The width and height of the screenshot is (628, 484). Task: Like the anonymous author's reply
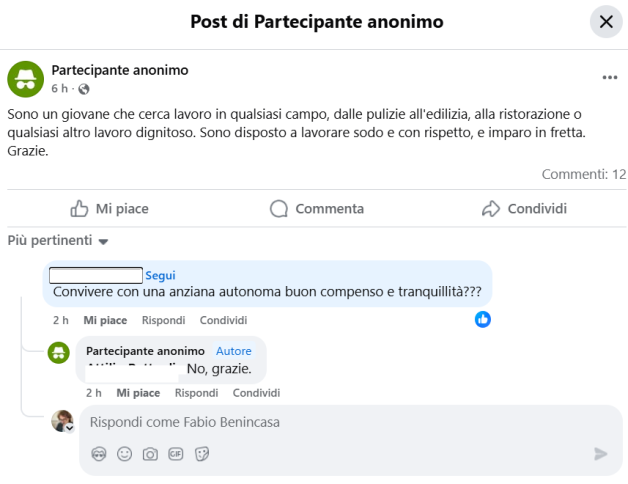point(138,393)
